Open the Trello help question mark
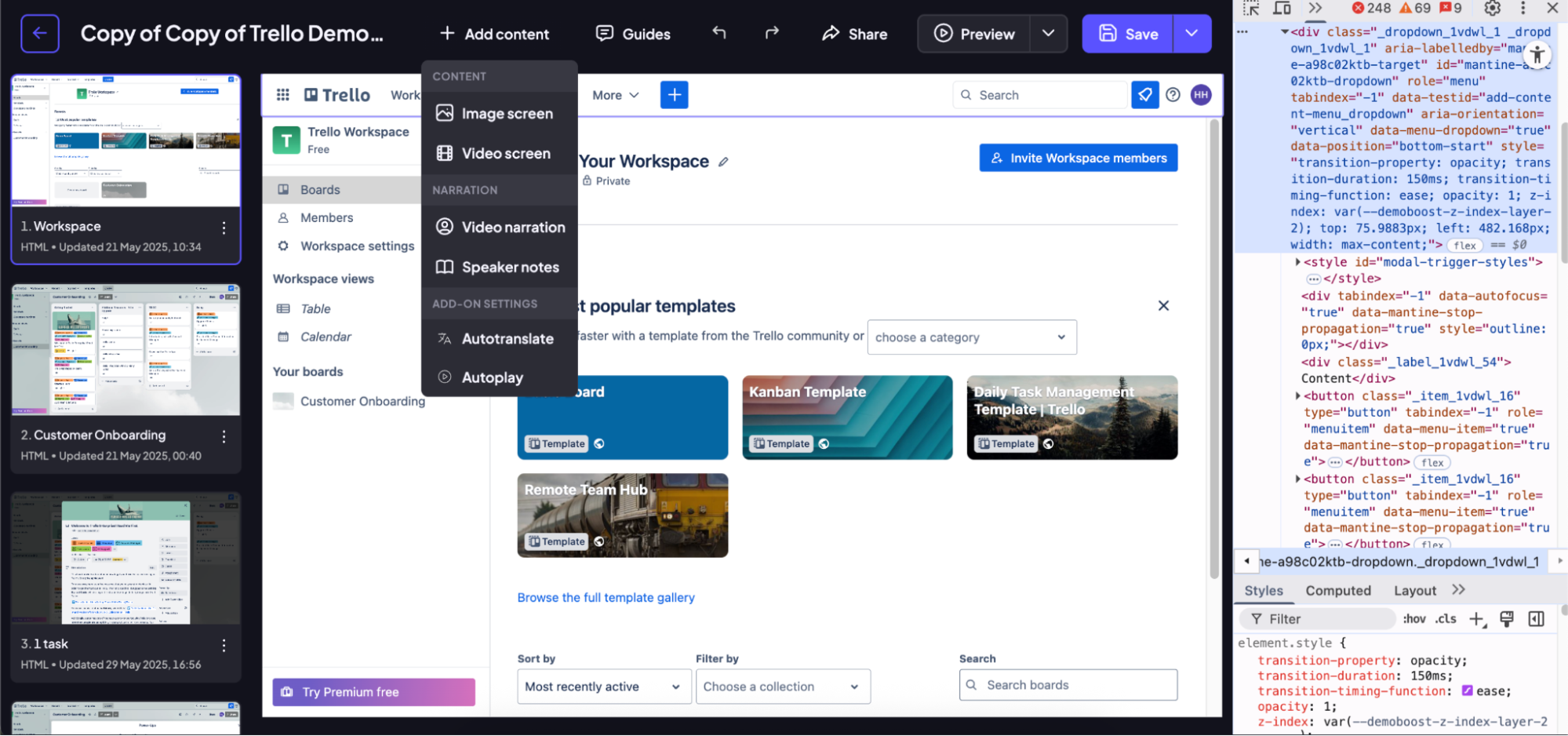The image size is (1568, 736). tap(1173, 95)
